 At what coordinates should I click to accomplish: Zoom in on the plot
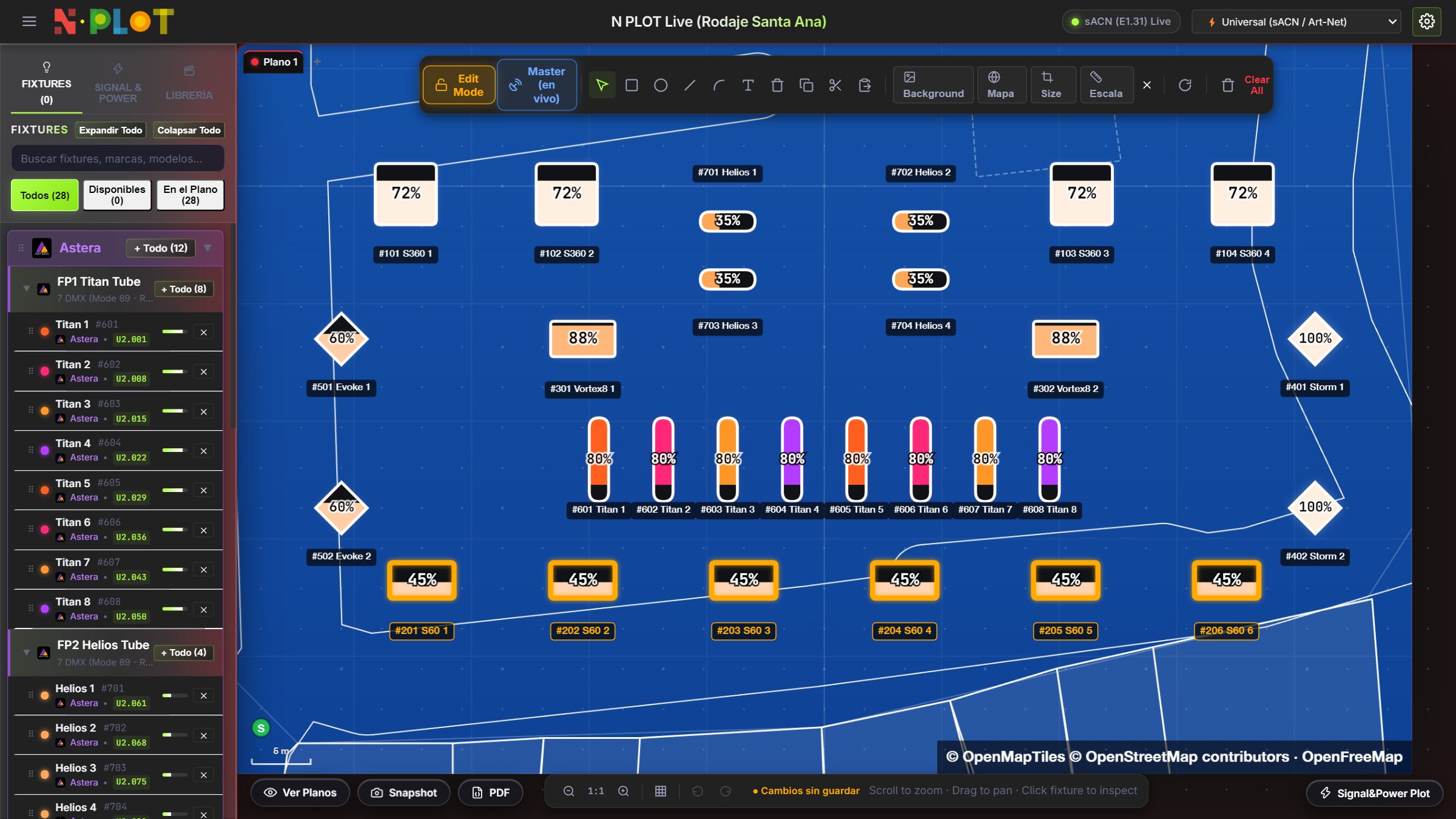tap(623, 791)
